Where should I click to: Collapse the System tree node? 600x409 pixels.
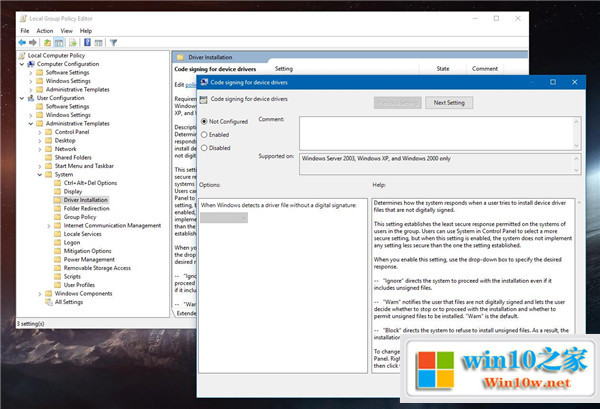tap(40, 174)
